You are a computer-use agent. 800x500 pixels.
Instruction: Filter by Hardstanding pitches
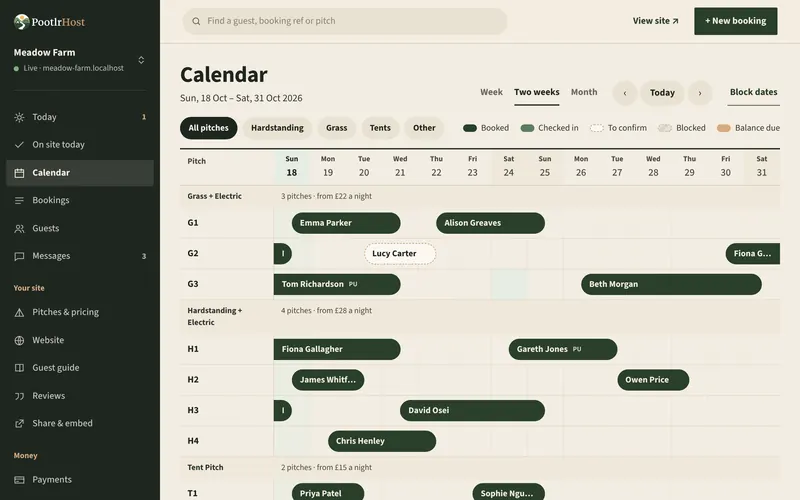[x=277, y=128]
